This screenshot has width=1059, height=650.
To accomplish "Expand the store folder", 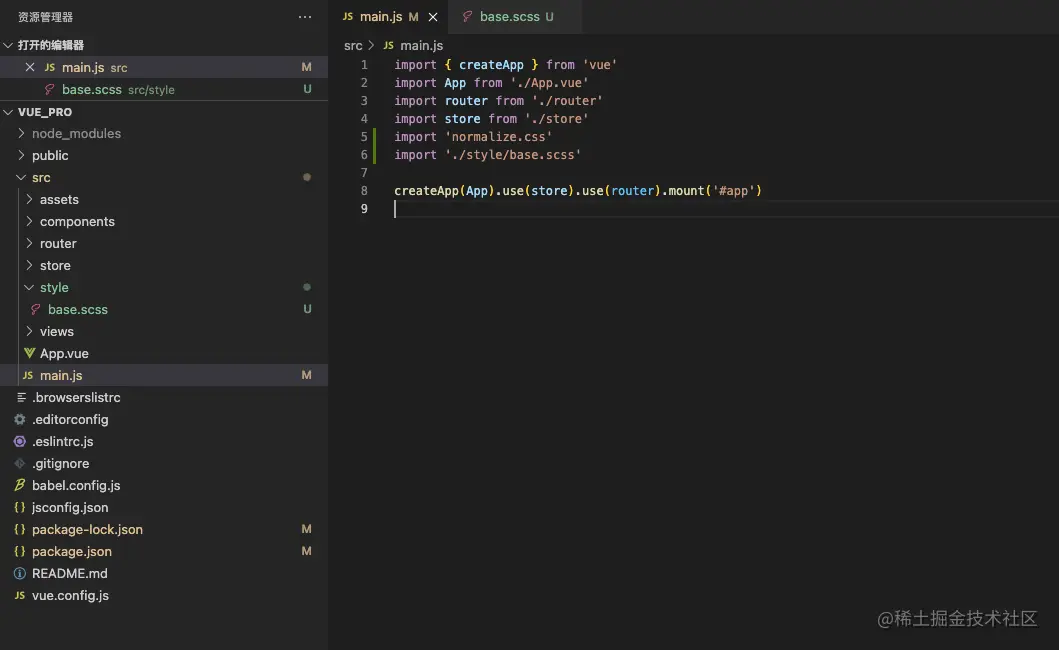I will [29, 266].
